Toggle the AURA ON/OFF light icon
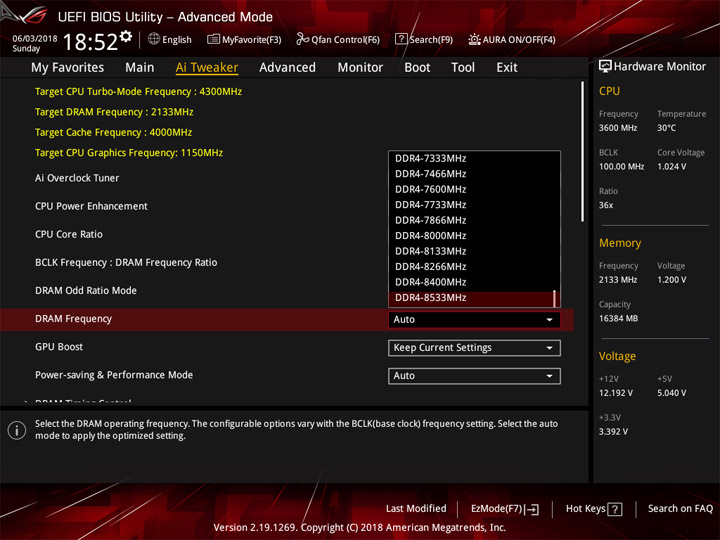This screenshot has width=720, height=540. 474,39
